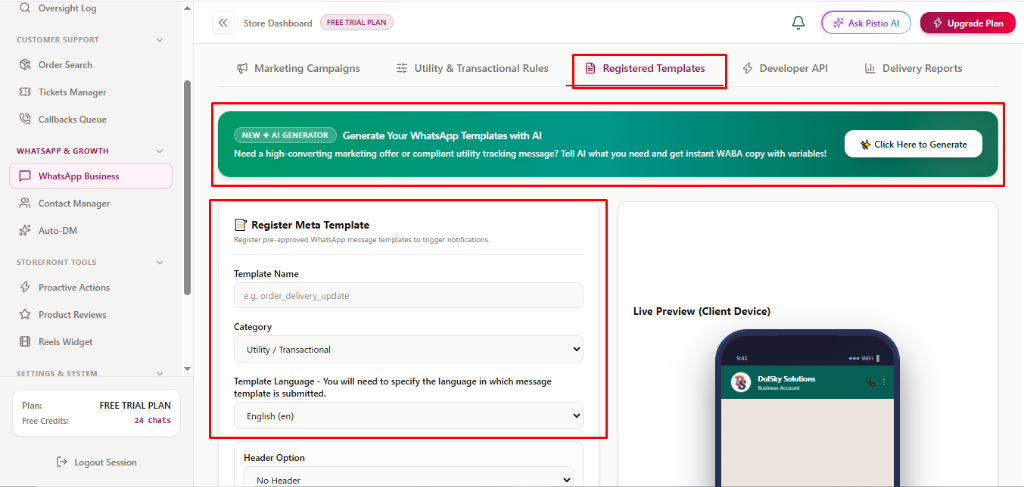Viewport: 1024px width, 487px height.
Task: Click sidebar scrollbar up arrow
Action: click(x=187, y=8)
